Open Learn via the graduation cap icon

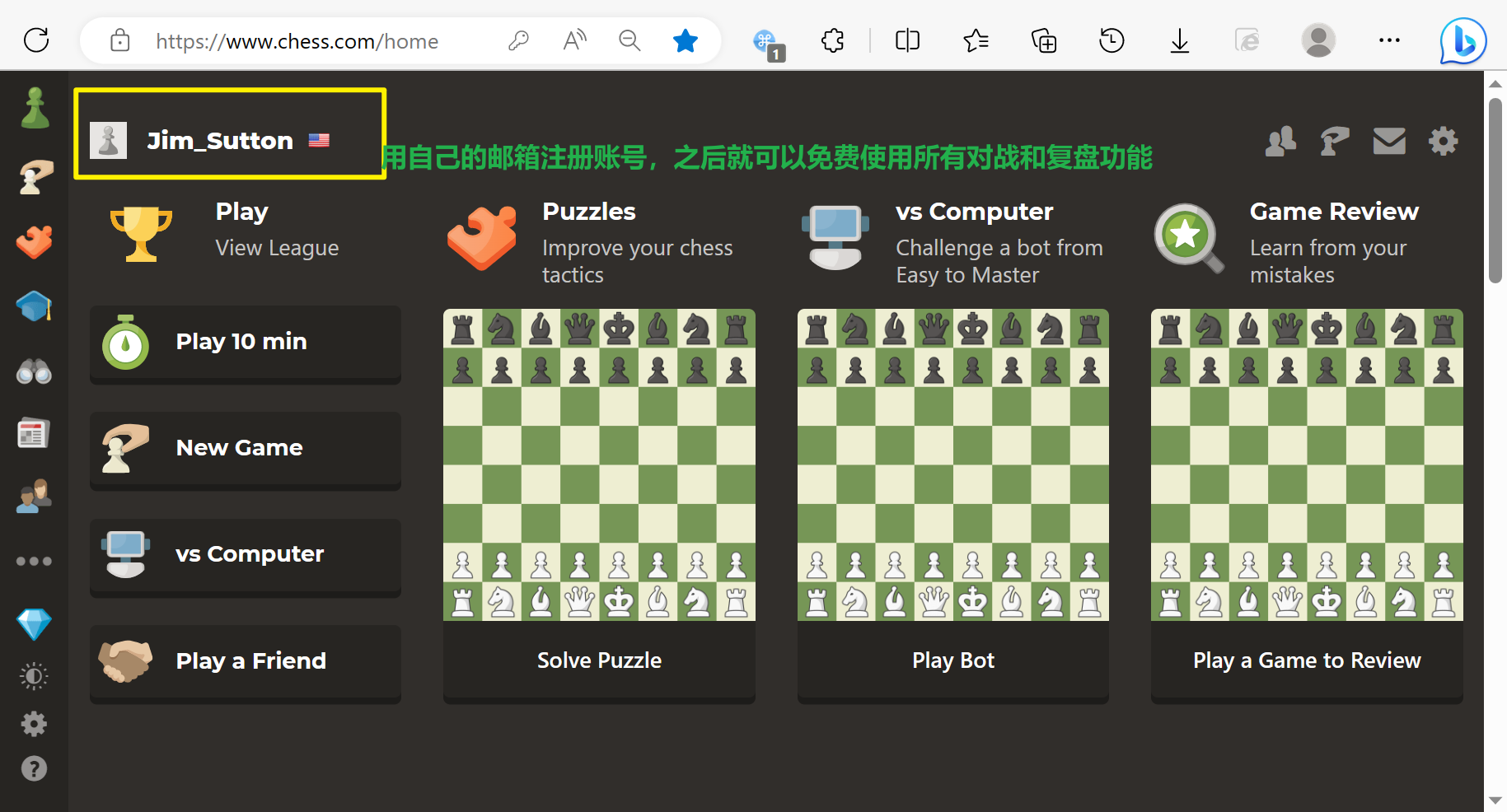pyautogui.click(x=34, y=306)
